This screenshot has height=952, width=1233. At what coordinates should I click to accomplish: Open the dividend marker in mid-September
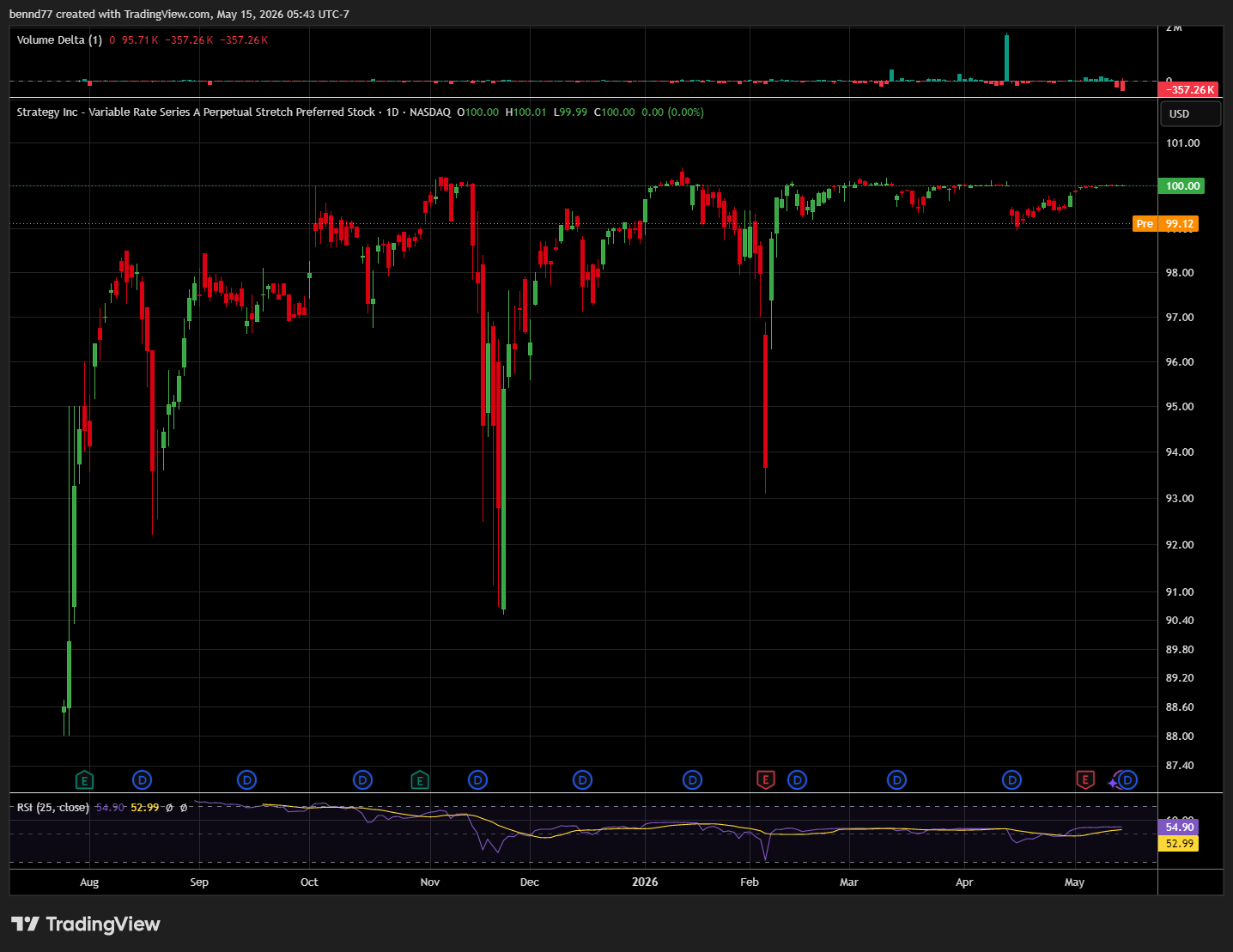point(246,780)
